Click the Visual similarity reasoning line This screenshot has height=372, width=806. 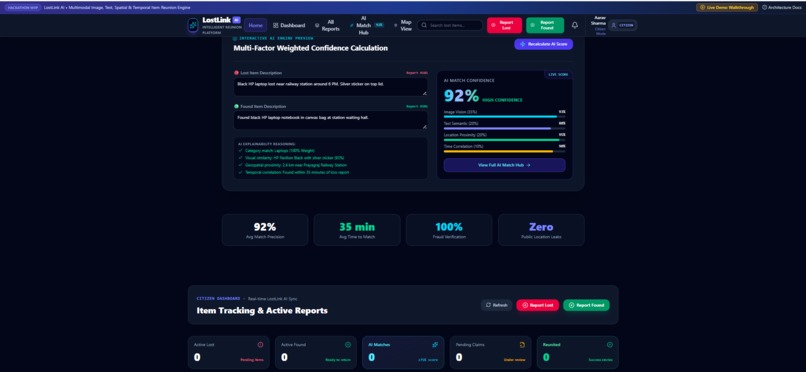point(291,158)
